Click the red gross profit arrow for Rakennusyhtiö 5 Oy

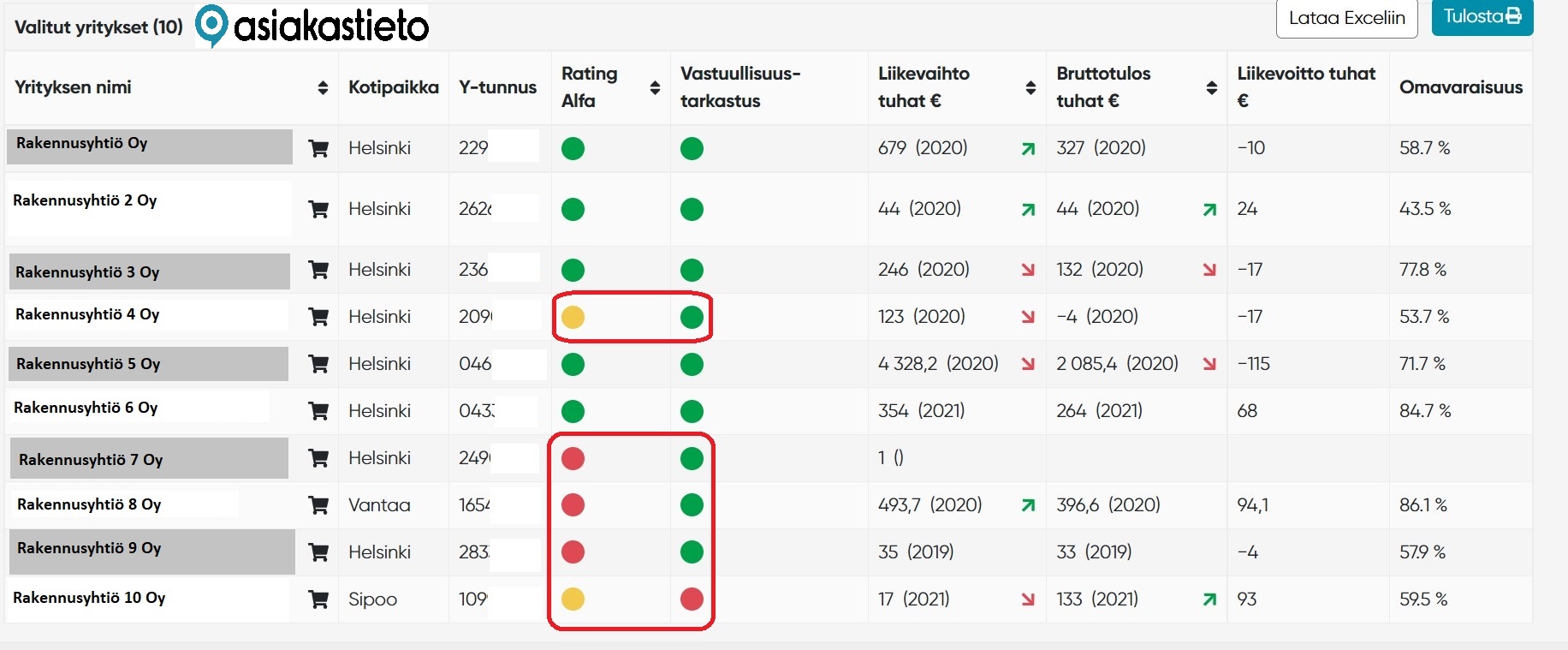(1209, 364)
